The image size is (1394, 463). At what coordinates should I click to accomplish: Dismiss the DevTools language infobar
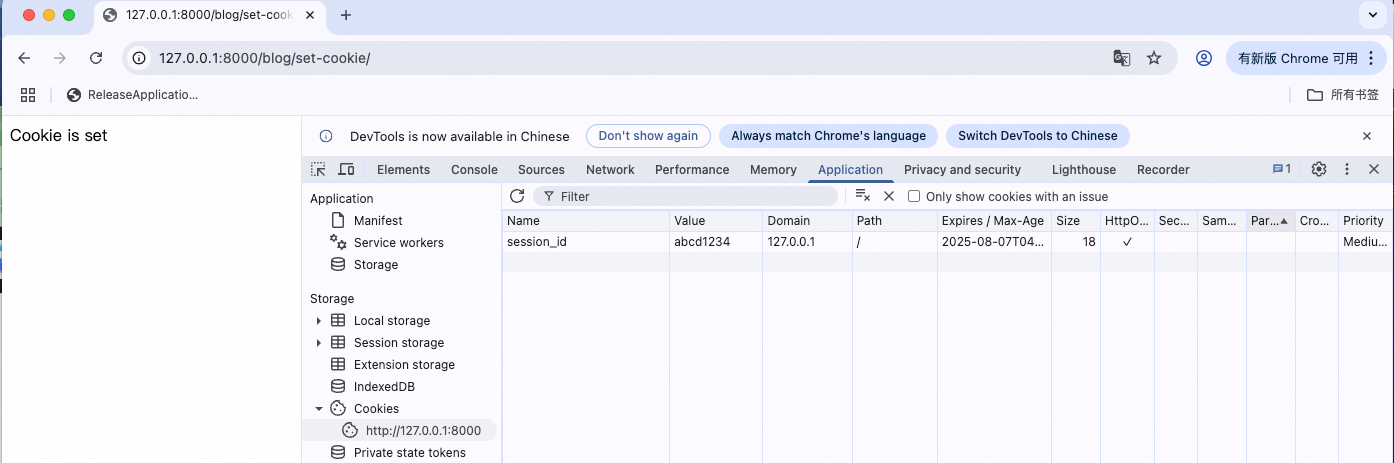point(1367,136)
